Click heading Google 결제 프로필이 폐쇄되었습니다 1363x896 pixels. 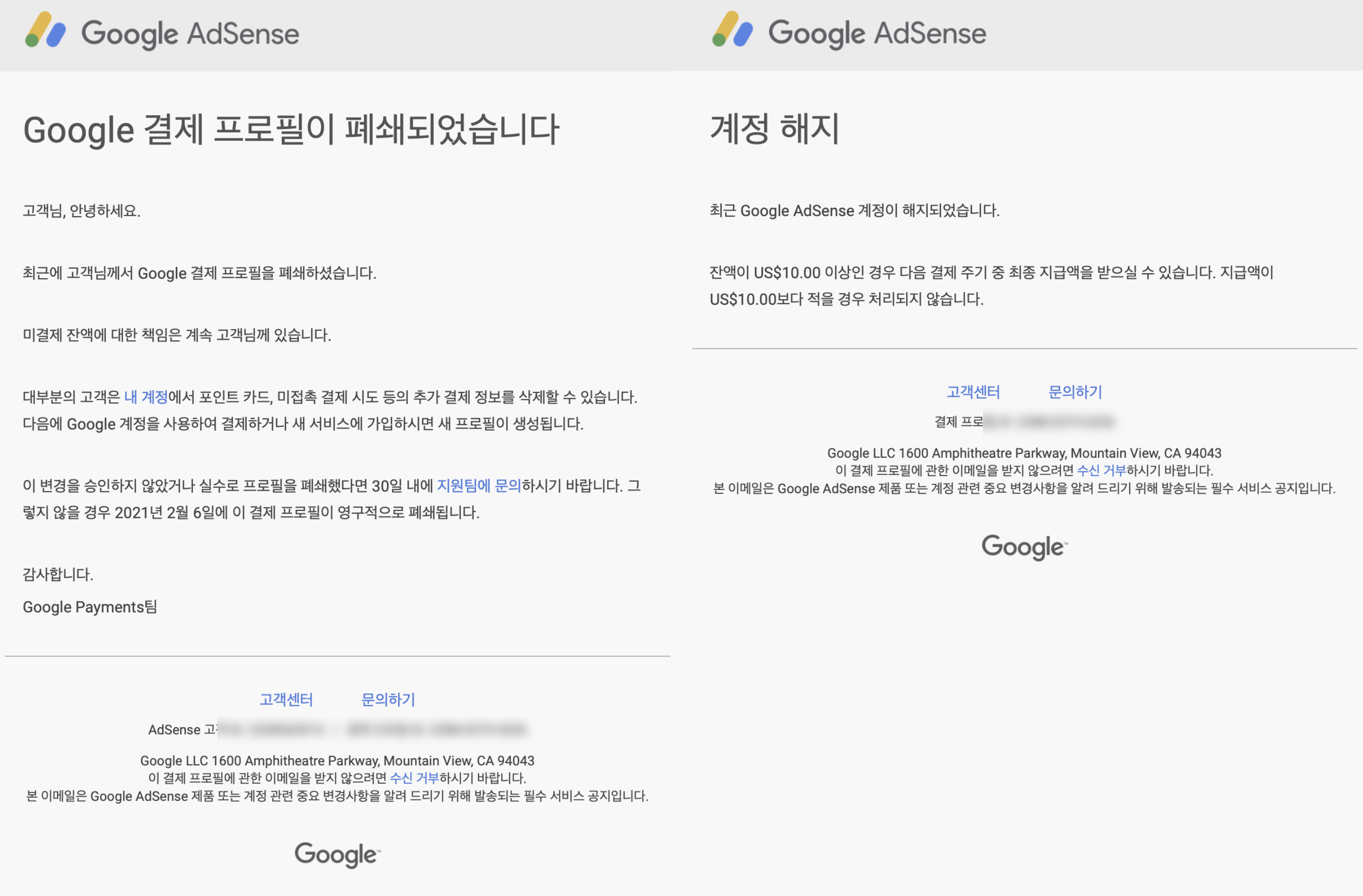[x=291, y=130]
